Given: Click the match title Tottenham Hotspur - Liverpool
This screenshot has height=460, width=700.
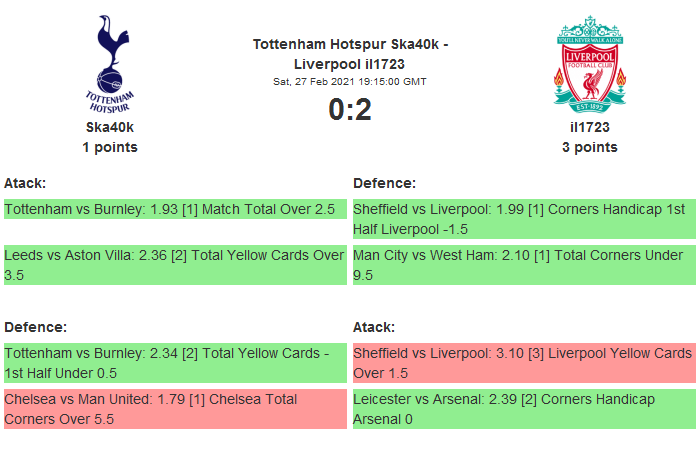Looking at the screenshot, I should click(350, 54).
